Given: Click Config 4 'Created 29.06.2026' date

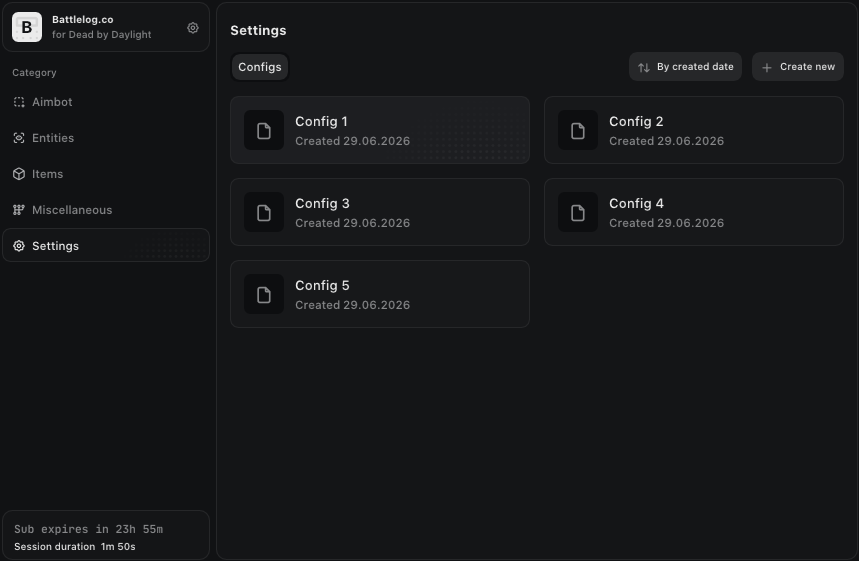Looking at the screenshot, I should tap(666, 224).
